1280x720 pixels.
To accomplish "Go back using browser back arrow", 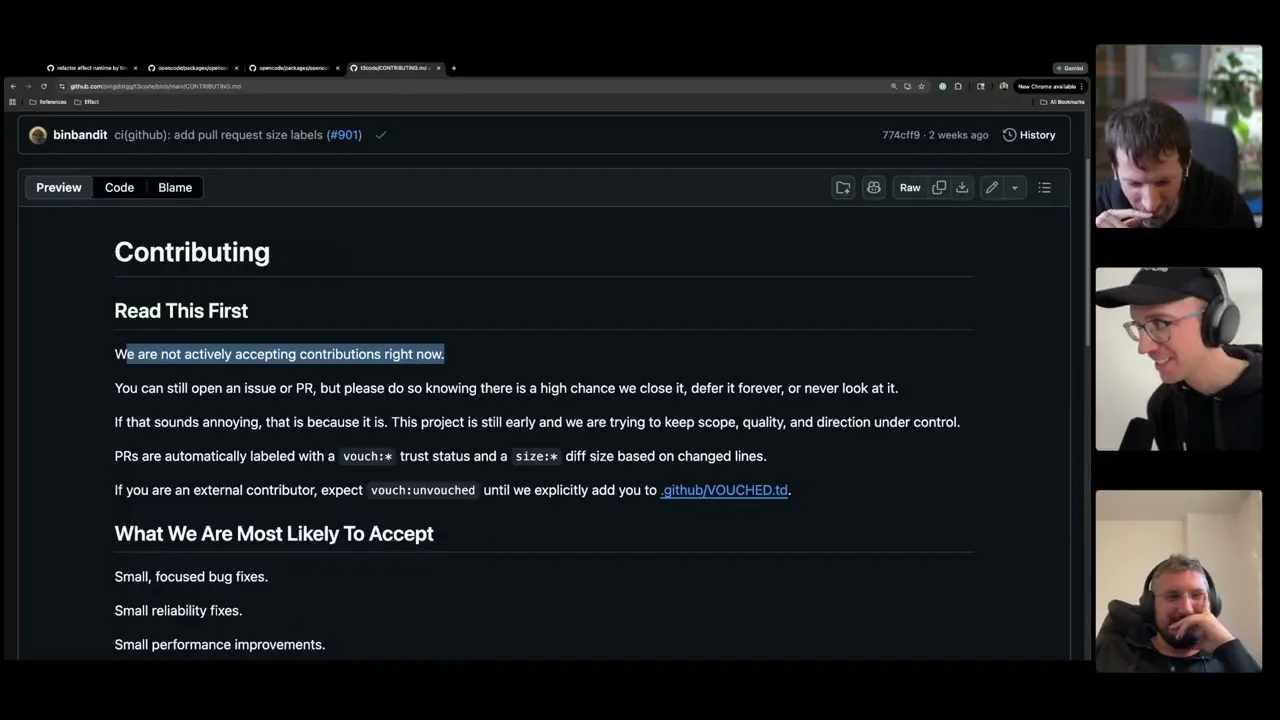I will pyautogui.click(x=13, y=86).
